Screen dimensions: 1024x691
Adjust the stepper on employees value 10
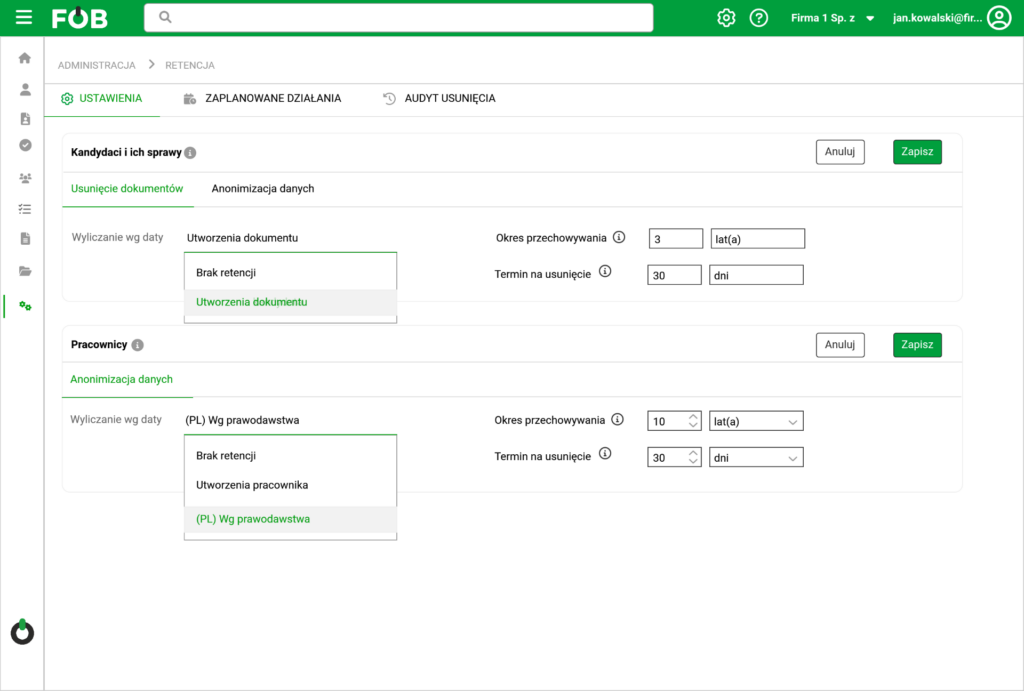point(693,421)
